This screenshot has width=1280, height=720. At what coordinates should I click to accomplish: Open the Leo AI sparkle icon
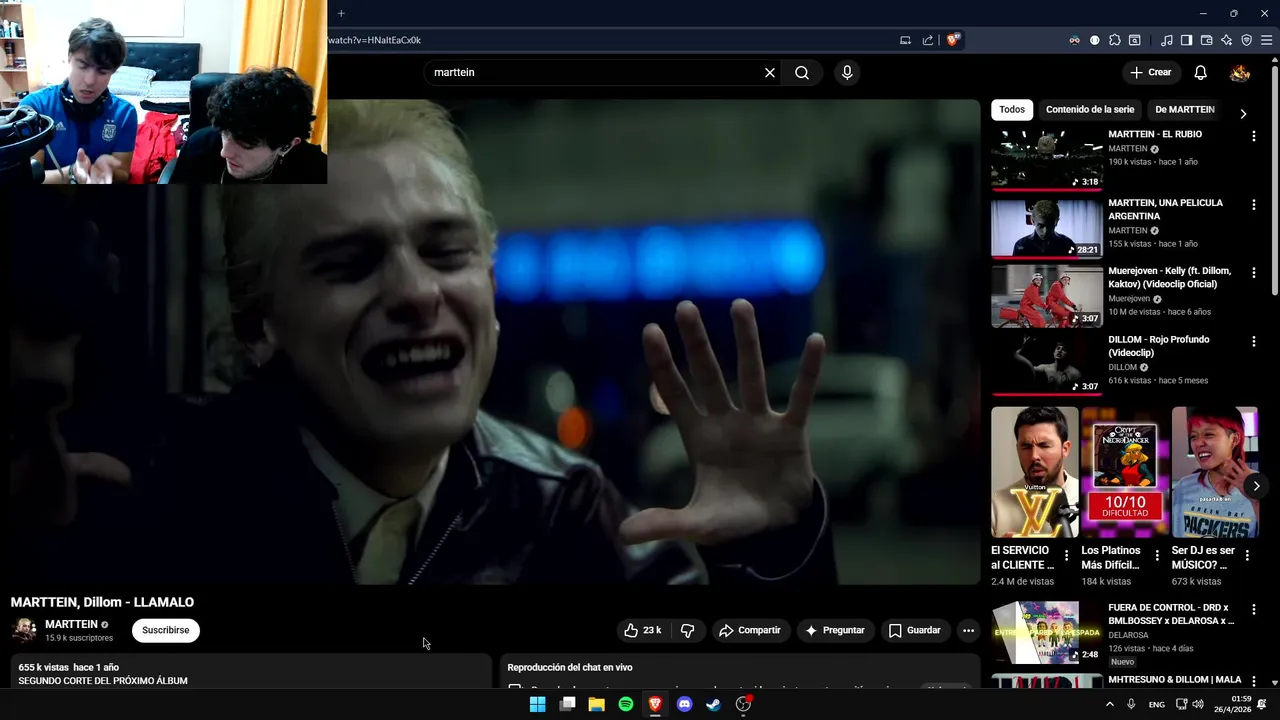coord(1227,40)
